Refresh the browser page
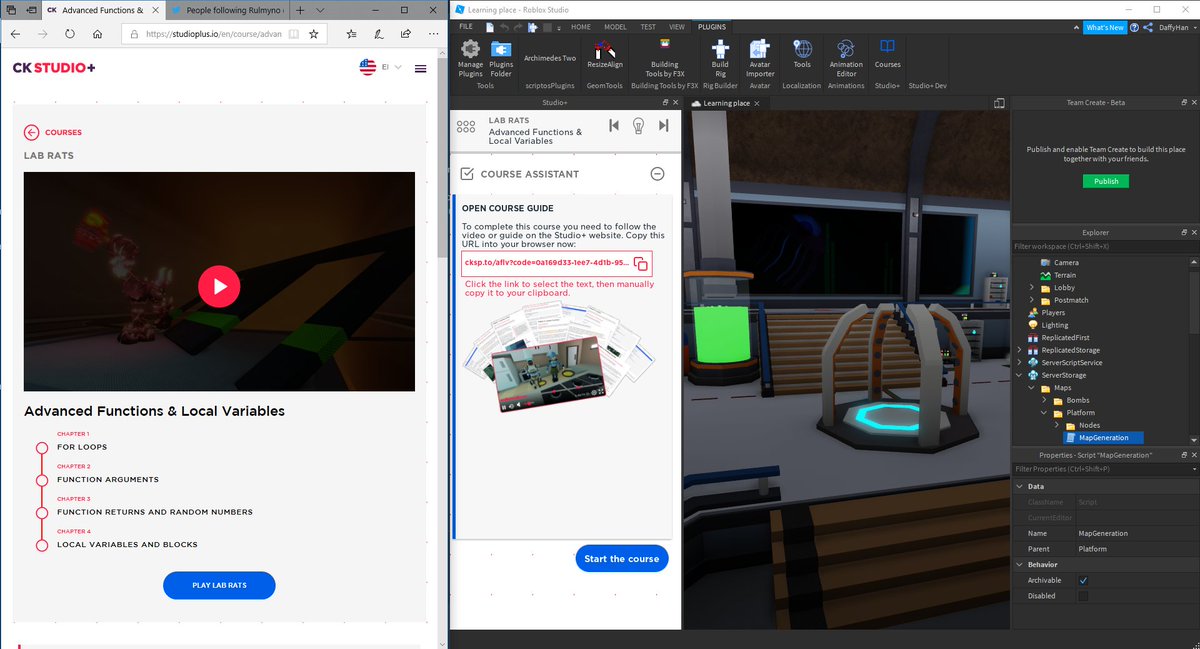This screenshot has height=649, width=1200. [70, 33]
